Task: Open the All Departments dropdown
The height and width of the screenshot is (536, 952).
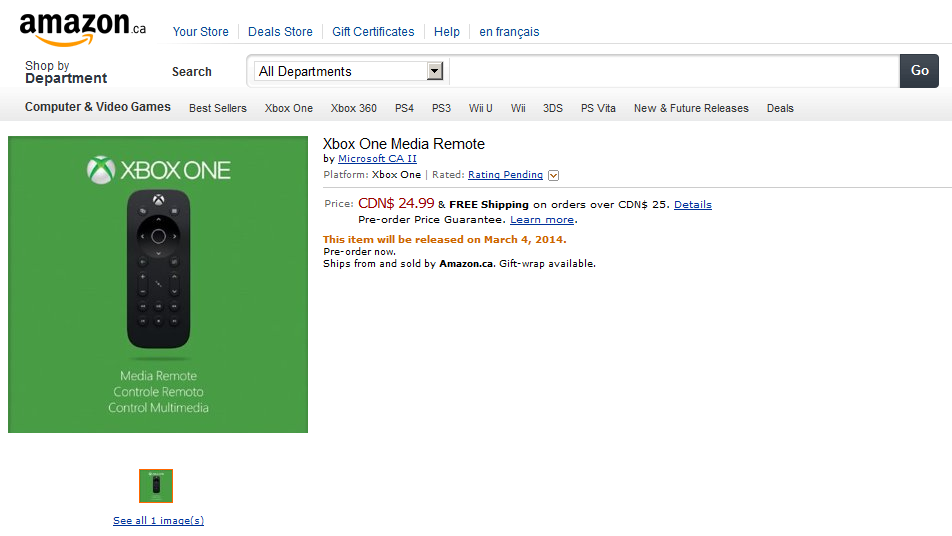Action: (x=349, y=71)
